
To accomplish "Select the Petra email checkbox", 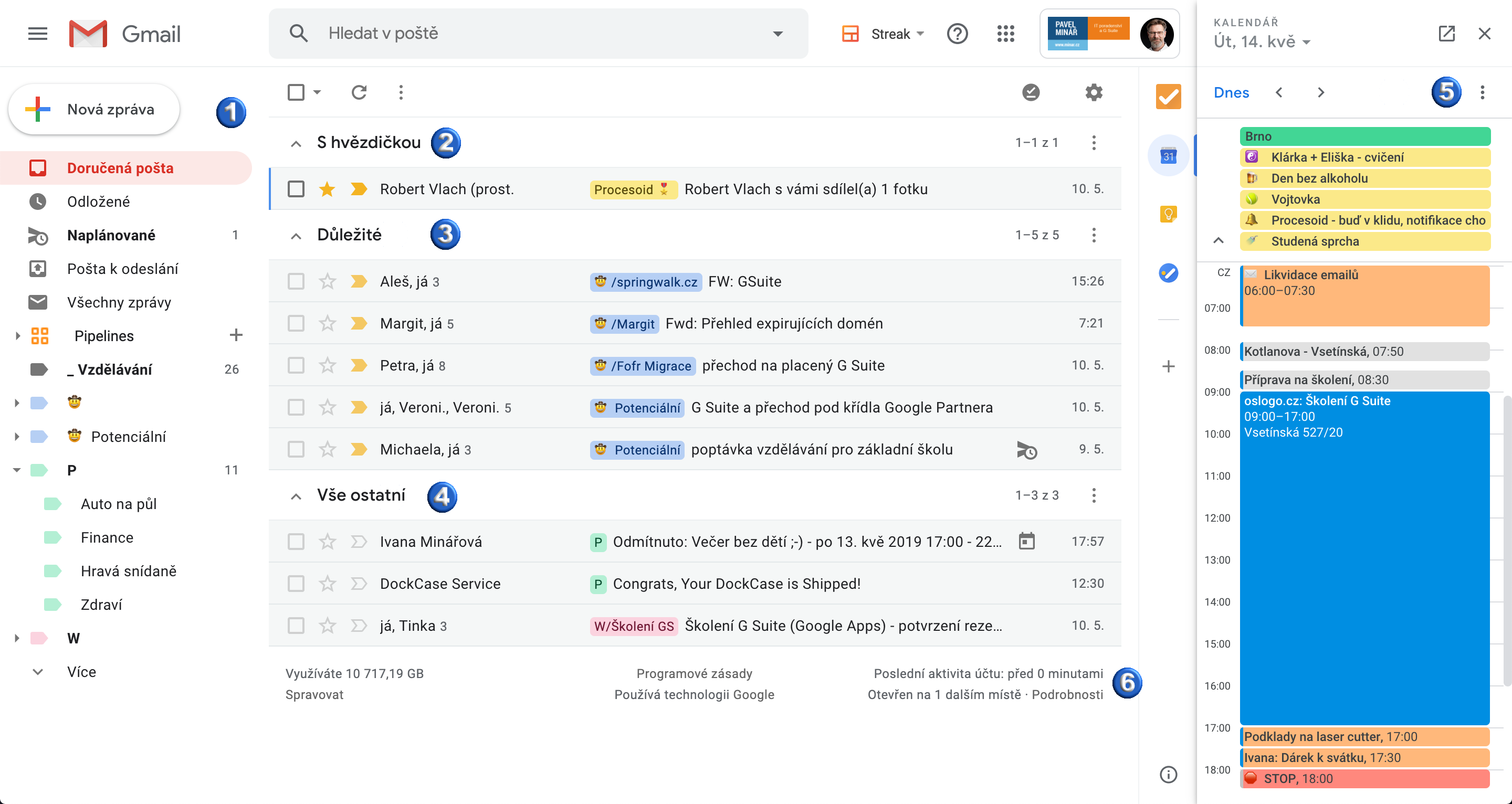I will (x=296, y=365).
